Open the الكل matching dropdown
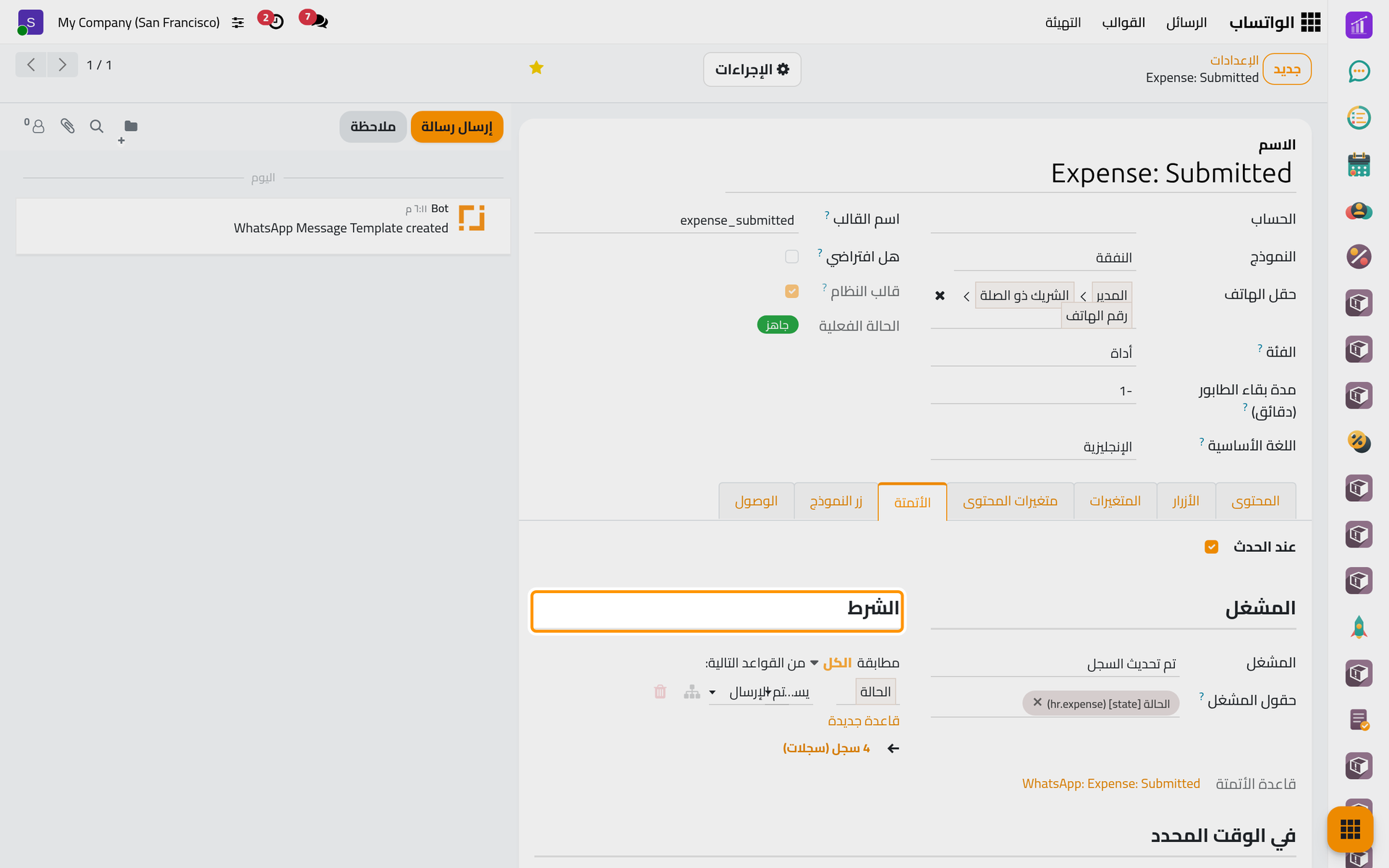The image size is (1389, 868). pyautogui.click(x=831, y=663)
